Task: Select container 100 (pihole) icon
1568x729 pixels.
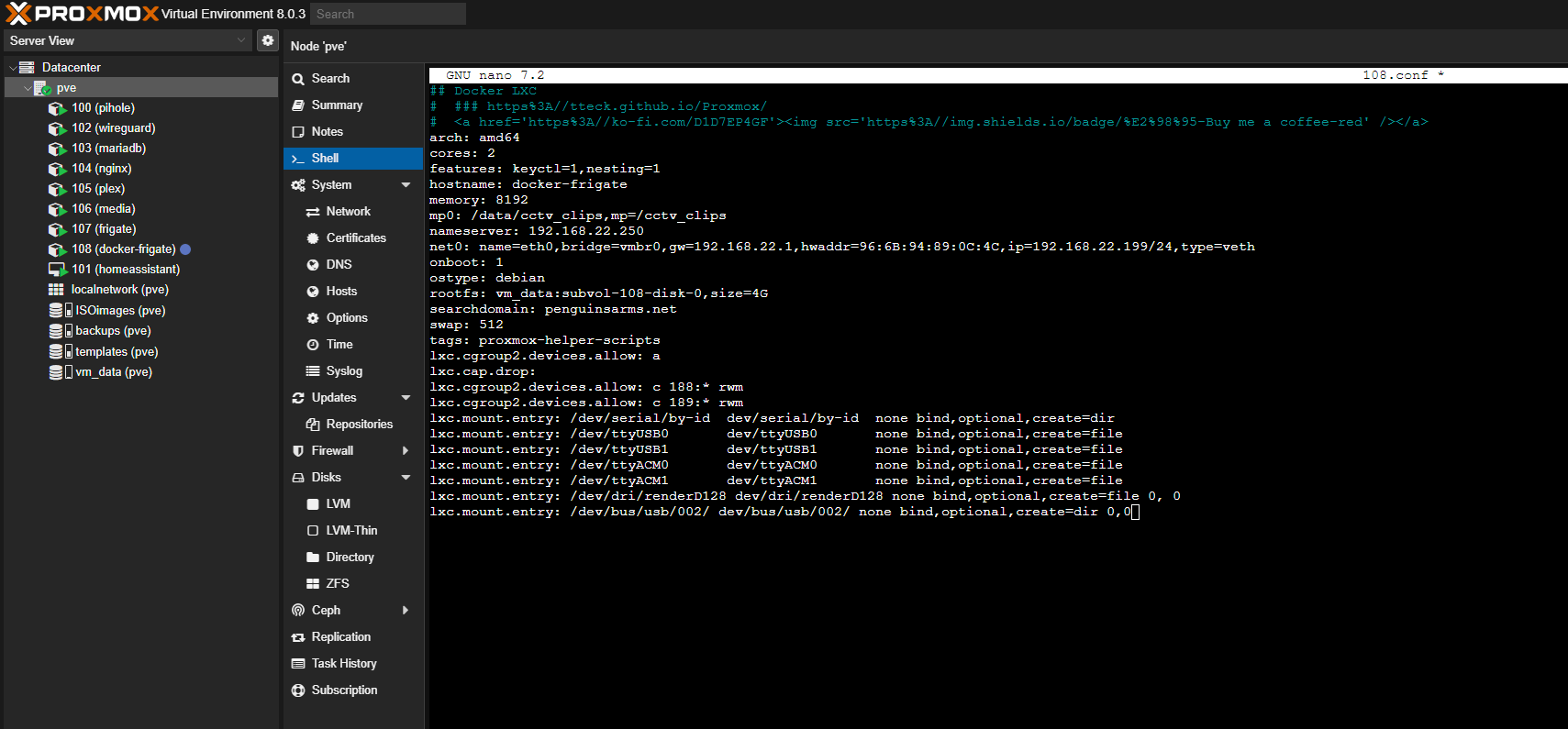Action: tap(57, 108)
